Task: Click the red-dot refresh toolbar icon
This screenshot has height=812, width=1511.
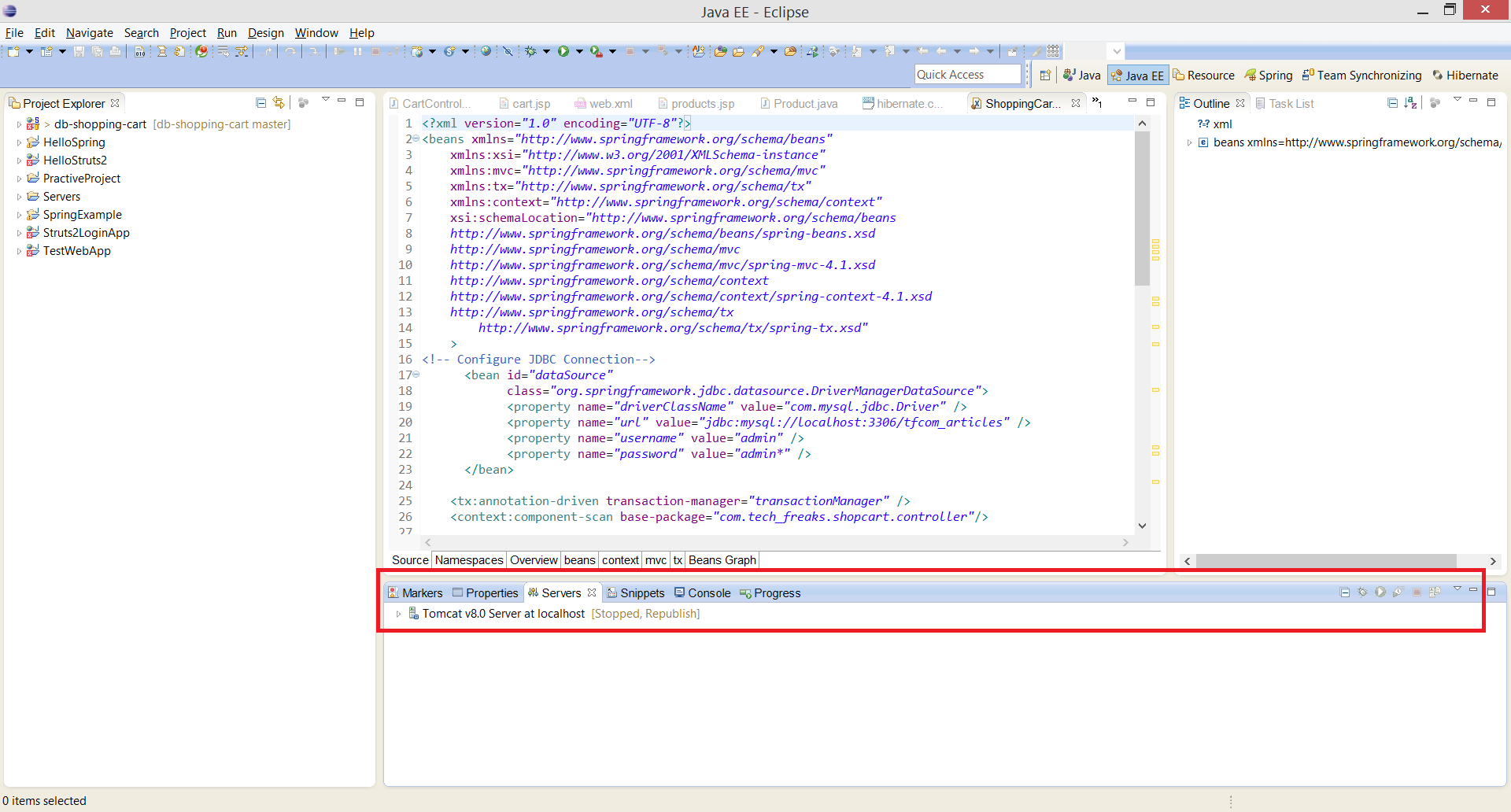Action: click(x=201, y=51)
